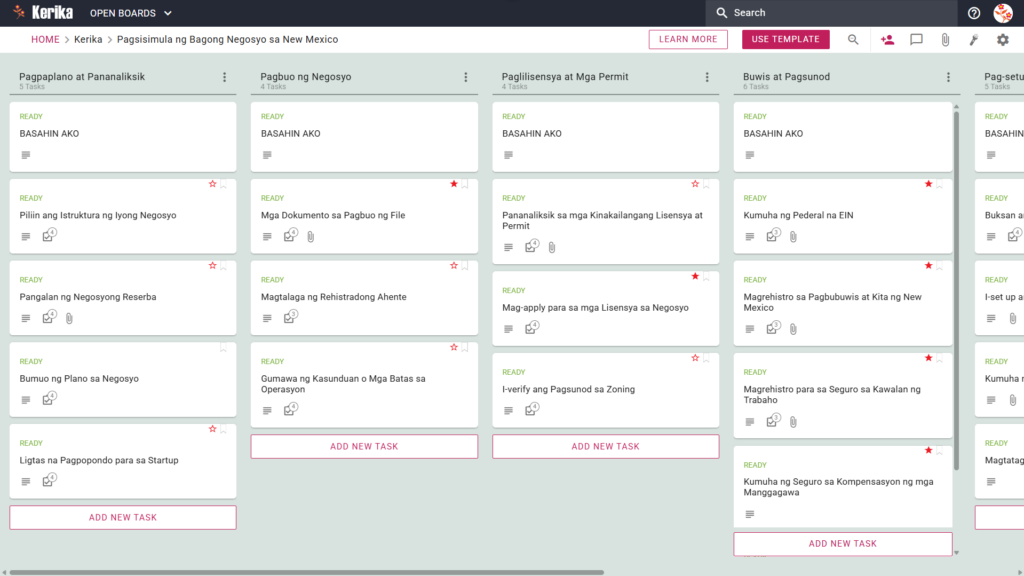Toggle star on I-verify ang Pagsunod sa Zoning
This screenshot has height=576, width=1024.
click(695, 358)
